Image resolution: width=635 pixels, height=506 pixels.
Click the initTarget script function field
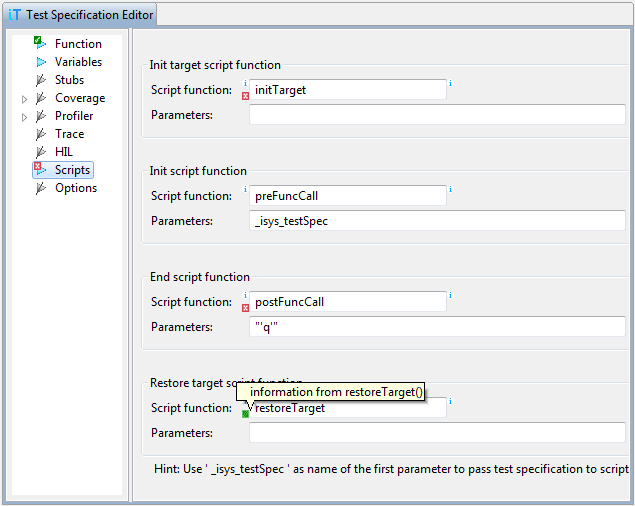(346, 90)
